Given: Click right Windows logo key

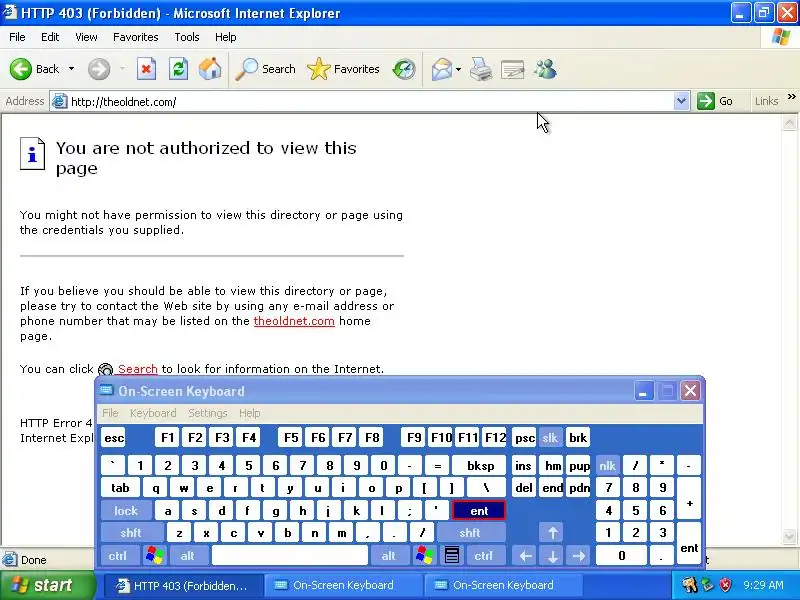Looking at the screenshot, I should [424, 556].
